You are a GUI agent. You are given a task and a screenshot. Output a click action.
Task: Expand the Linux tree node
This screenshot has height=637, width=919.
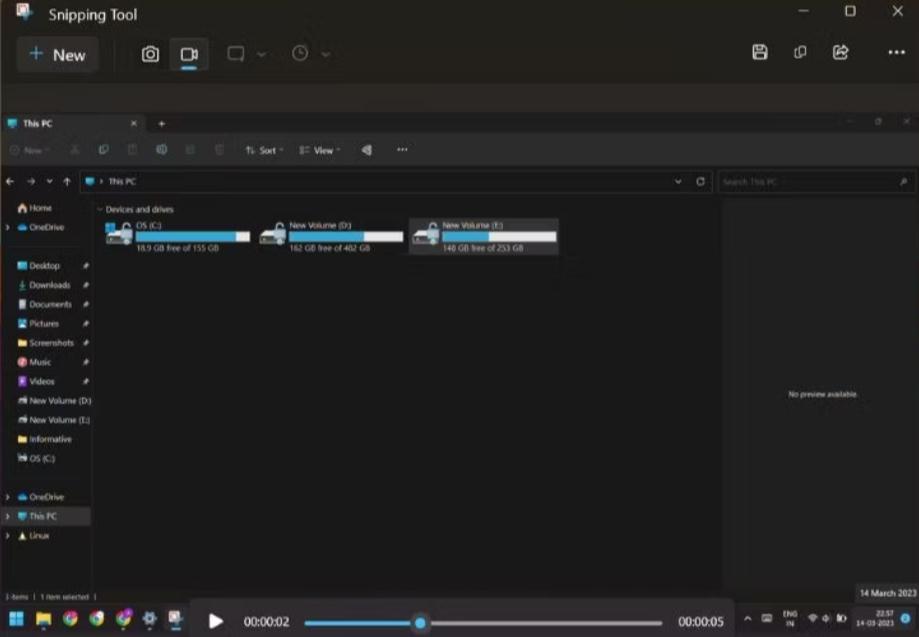coord(8,536)
